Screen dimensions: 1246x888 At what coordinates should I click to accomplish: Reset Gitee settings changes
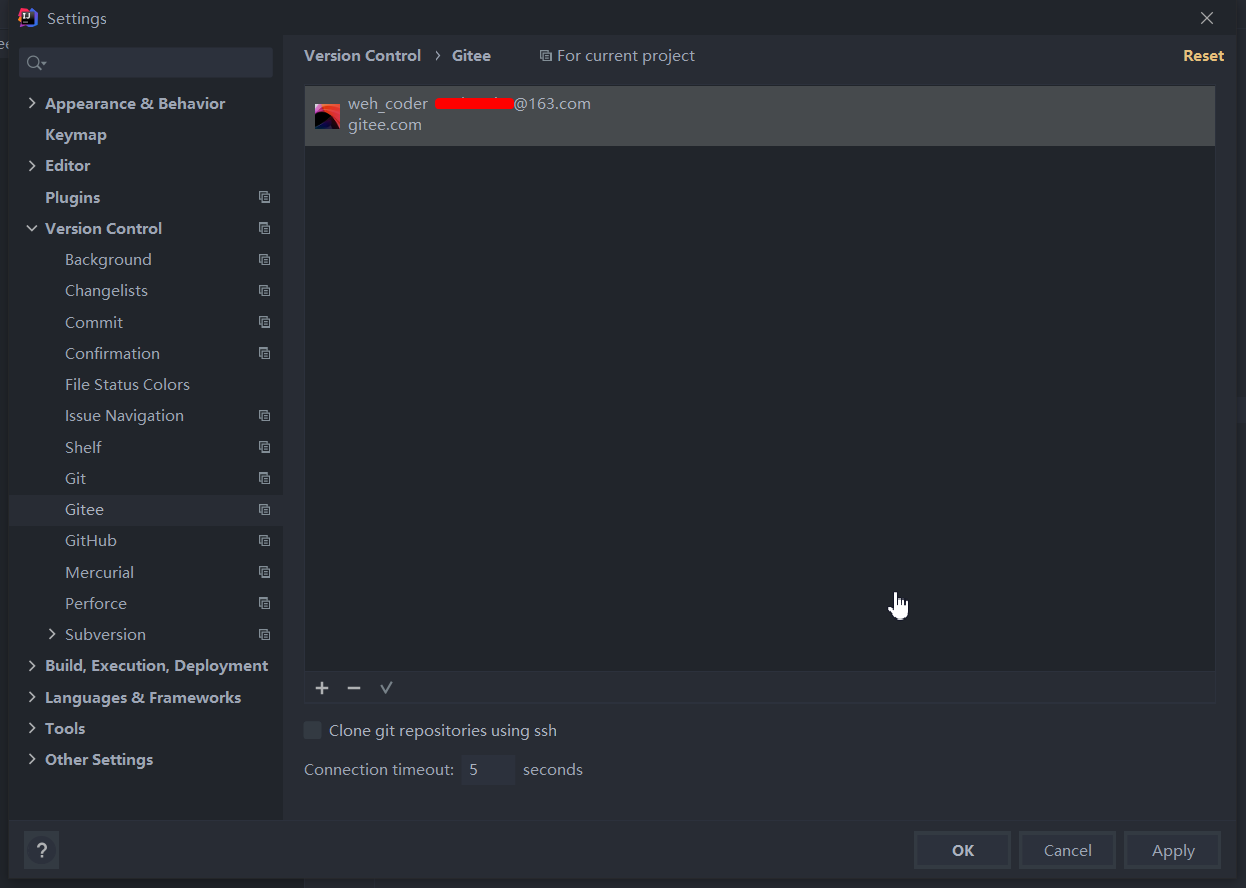(1203, 56)
